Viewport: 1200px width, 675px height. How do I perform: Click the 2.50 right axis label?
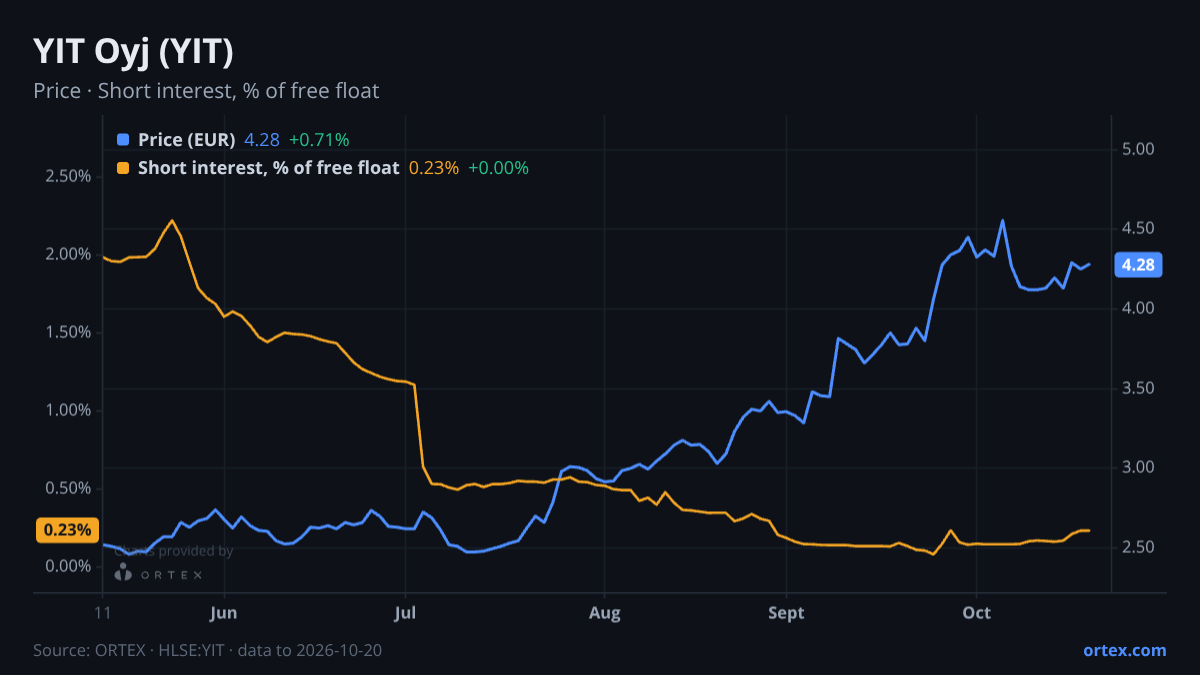[1139, 547]
